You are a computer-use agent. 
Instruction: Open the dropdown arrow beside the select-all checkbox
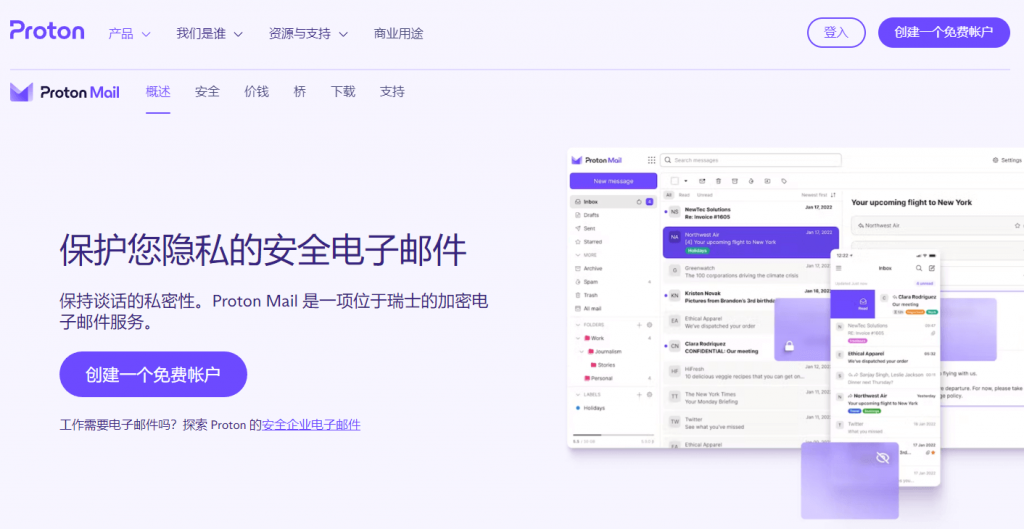(686, 181)
